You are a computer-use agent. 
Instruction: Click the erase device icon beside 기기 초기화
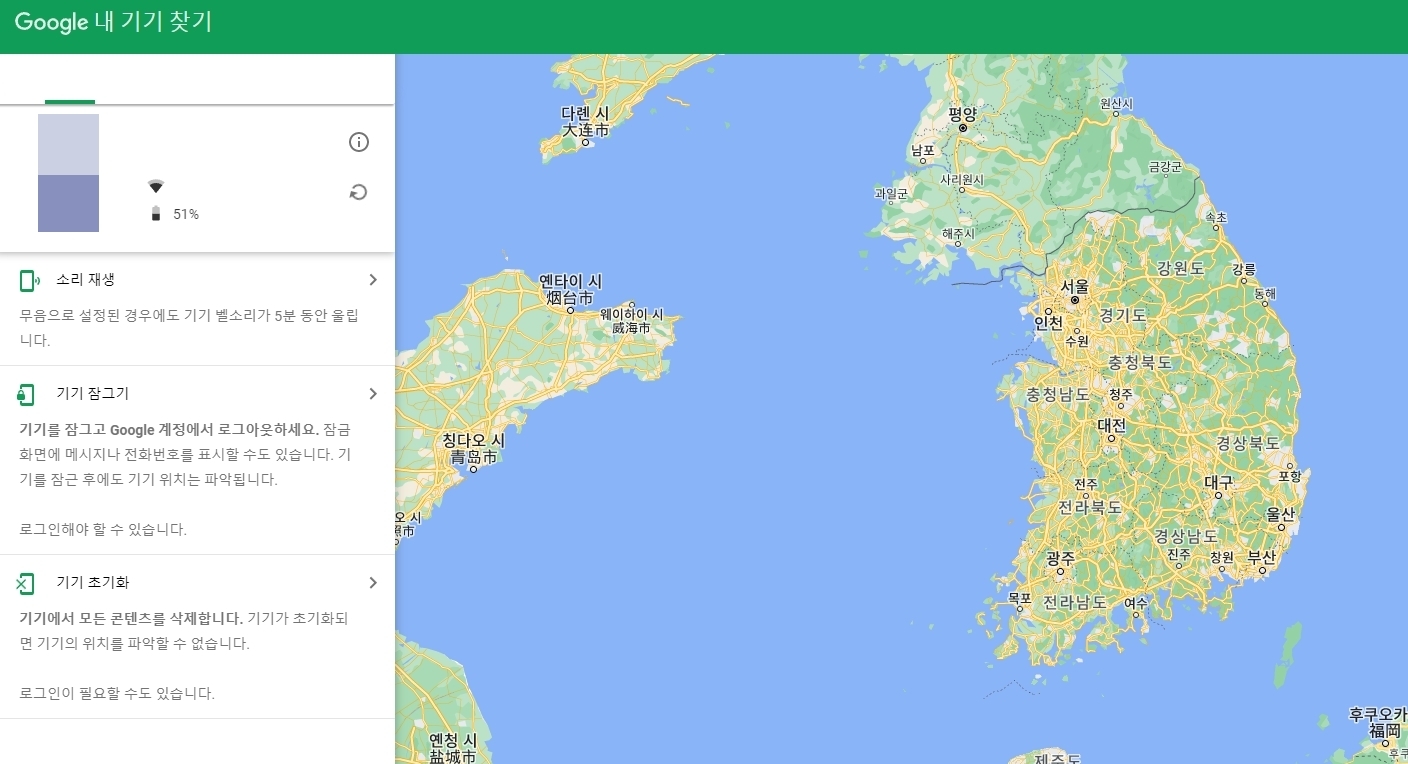click(x=27, y=583)
